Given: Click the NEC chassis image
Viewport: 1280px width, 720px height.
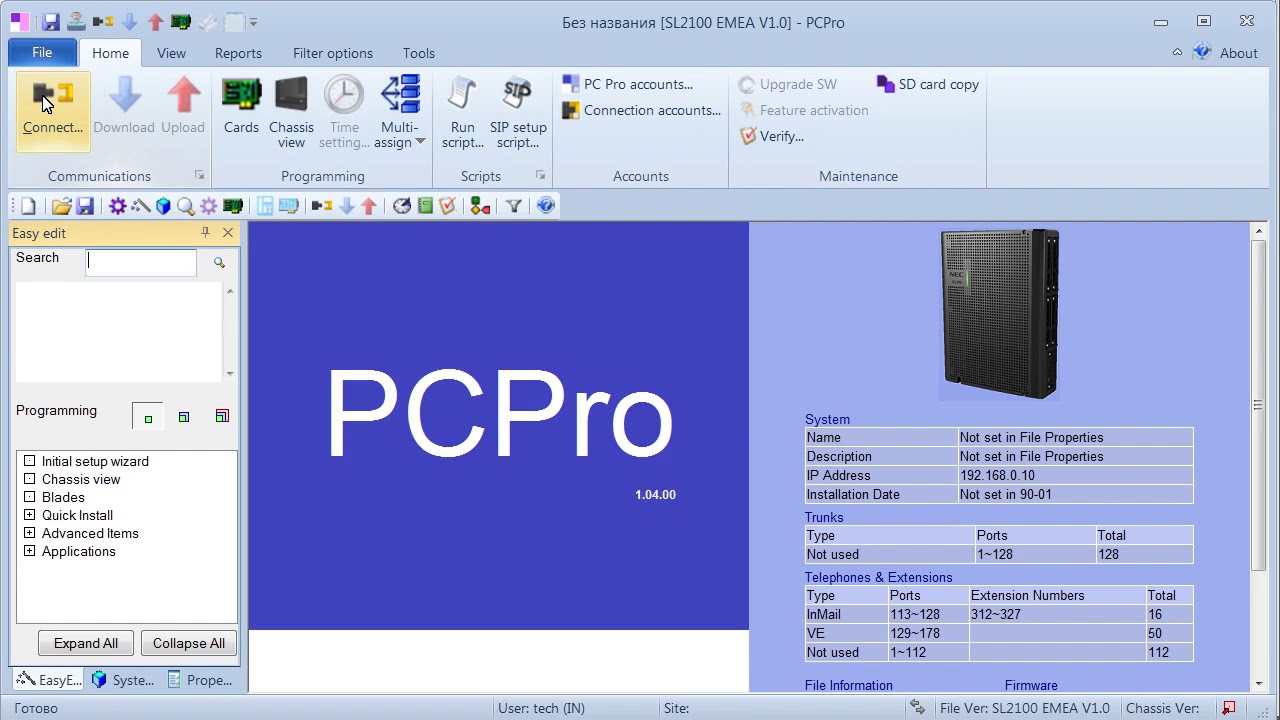Looking at the screenshot, I should click(999, 314).
